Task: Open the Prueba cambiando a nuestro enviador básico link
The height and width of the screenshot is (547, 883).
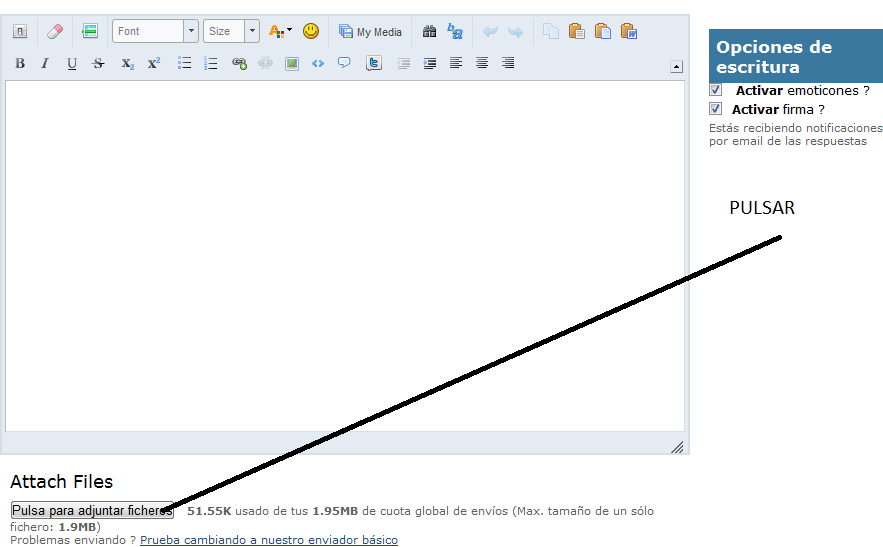Action: [x=268, y=540]
